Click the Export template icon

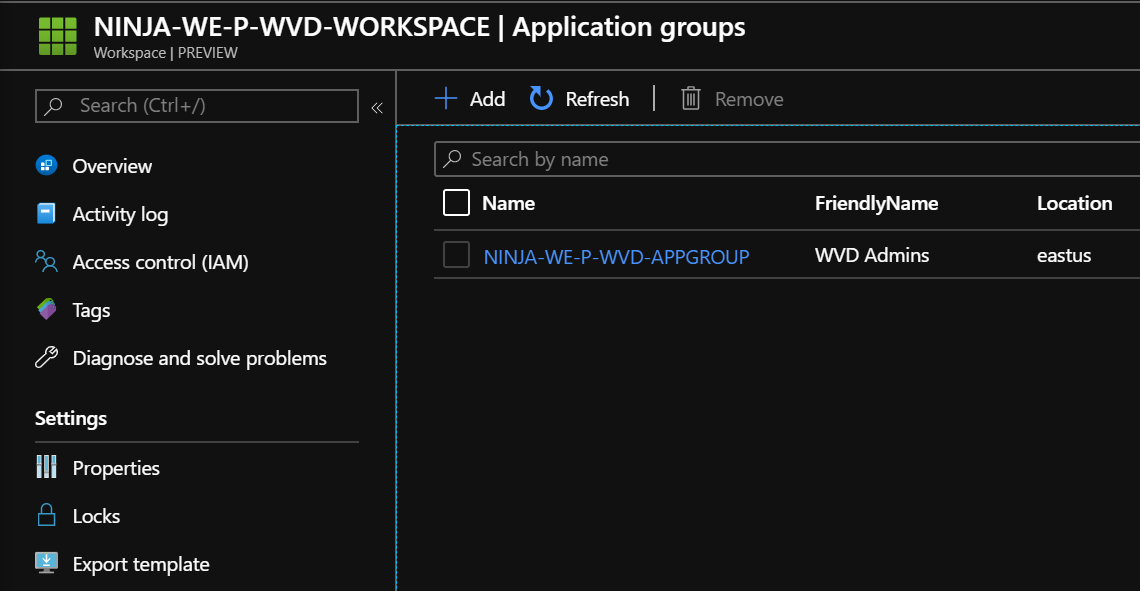coord(46,564)
